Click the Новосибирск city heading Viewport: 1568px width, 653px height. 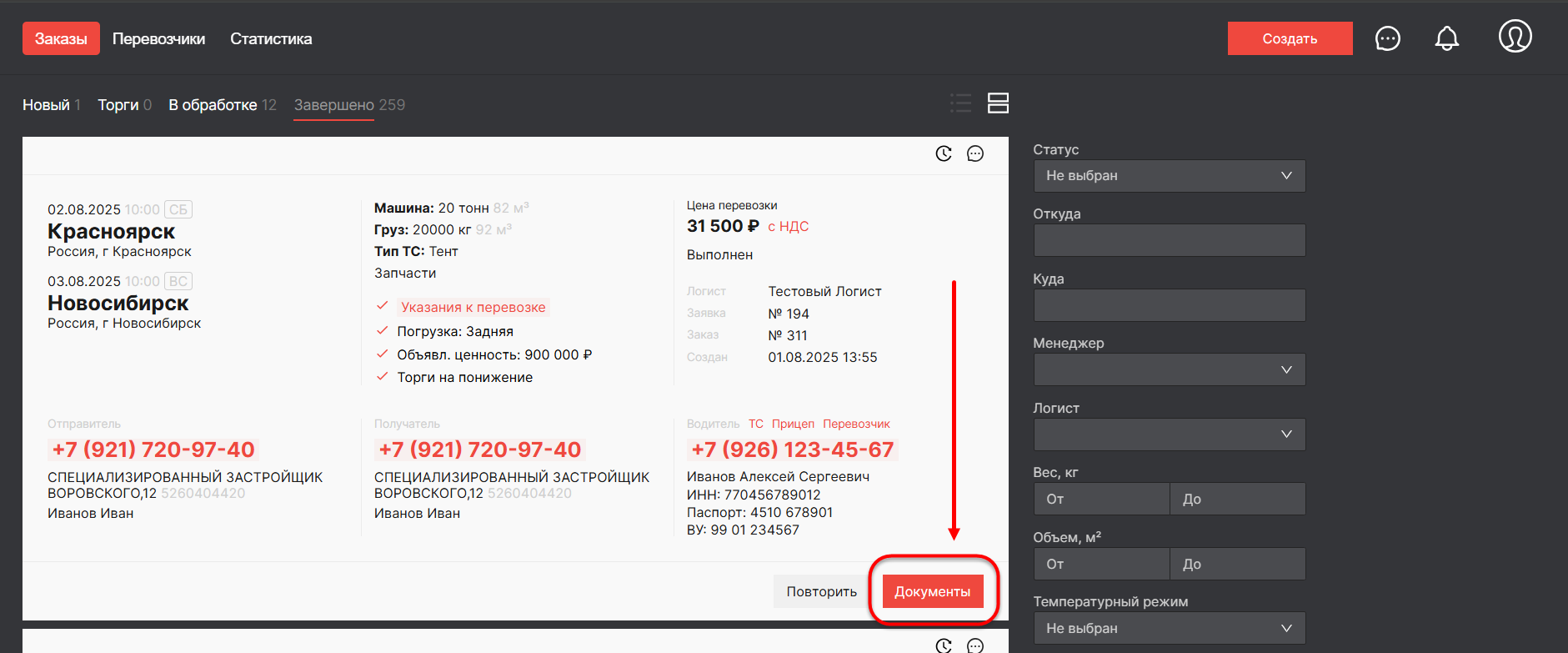118,303
